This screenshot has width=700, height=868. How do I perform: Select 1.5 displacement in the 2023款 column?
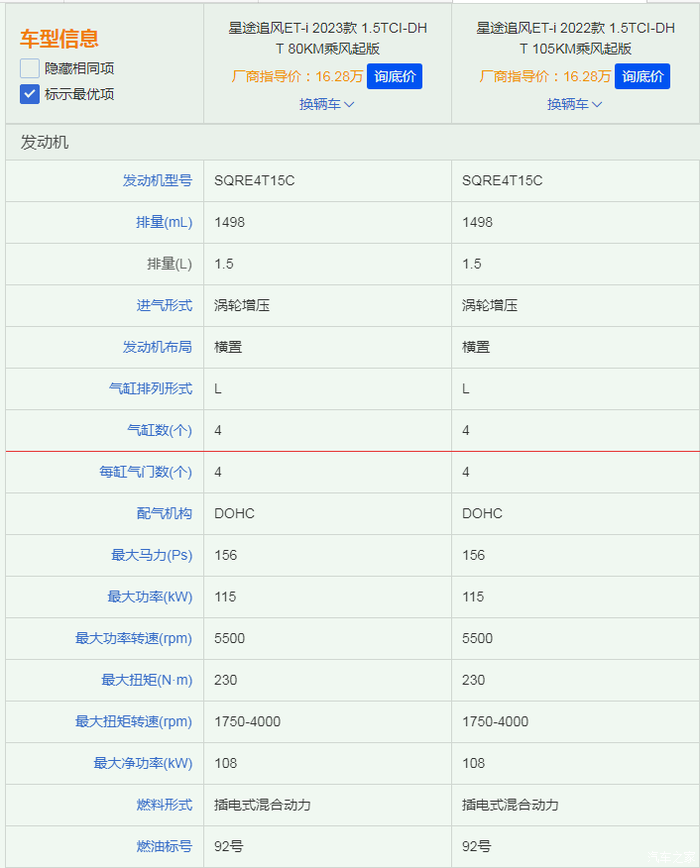[224, 264]
